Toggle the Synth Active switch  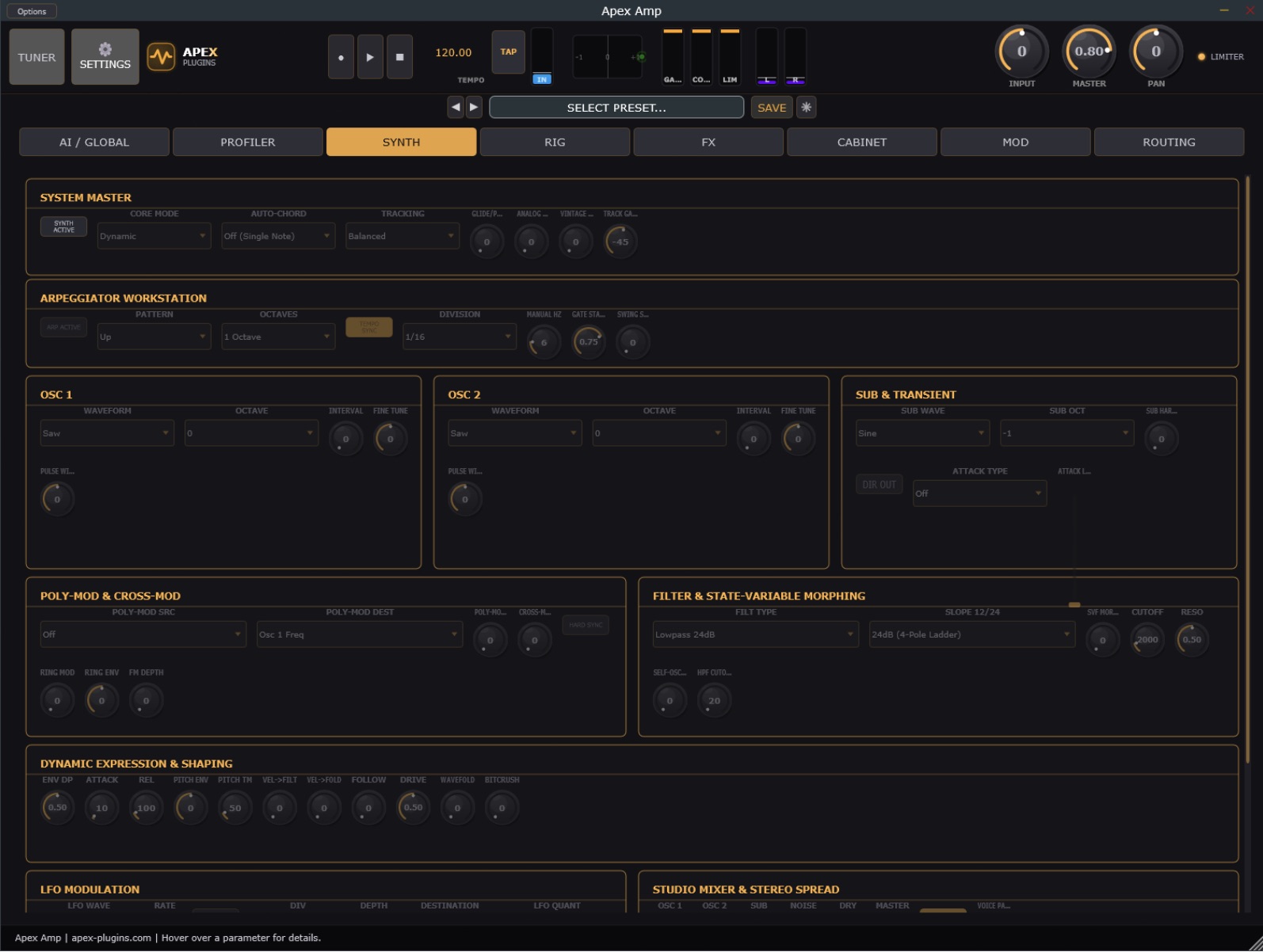click(63, 227)
